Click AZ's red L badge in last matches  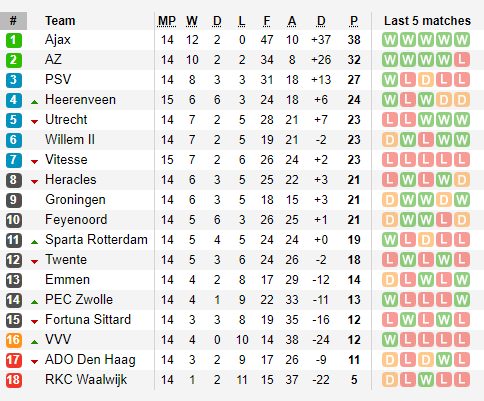(x=462, y=60)
